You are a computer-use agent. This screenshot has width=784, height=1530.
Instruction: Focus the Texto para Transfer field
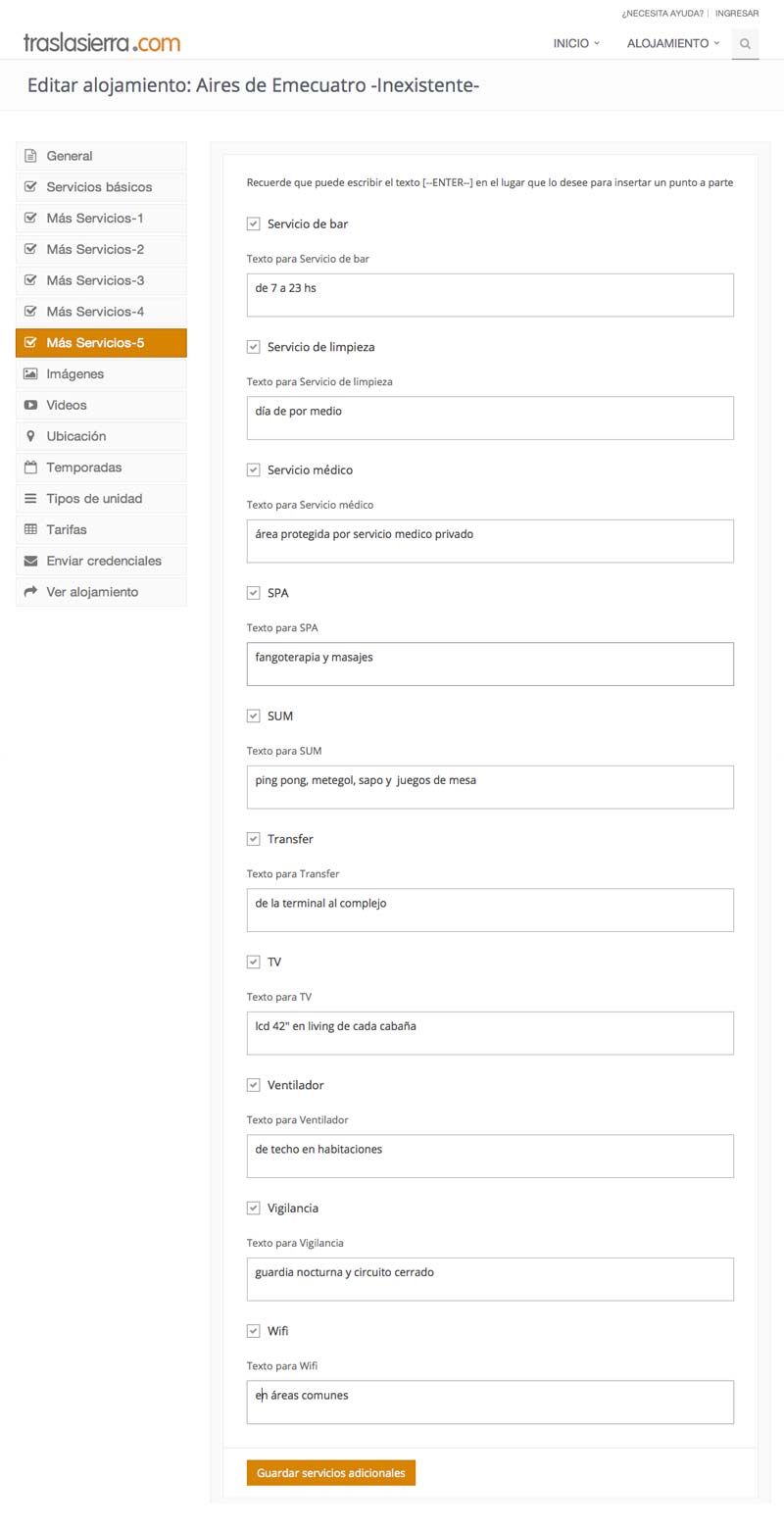(490, 910)
